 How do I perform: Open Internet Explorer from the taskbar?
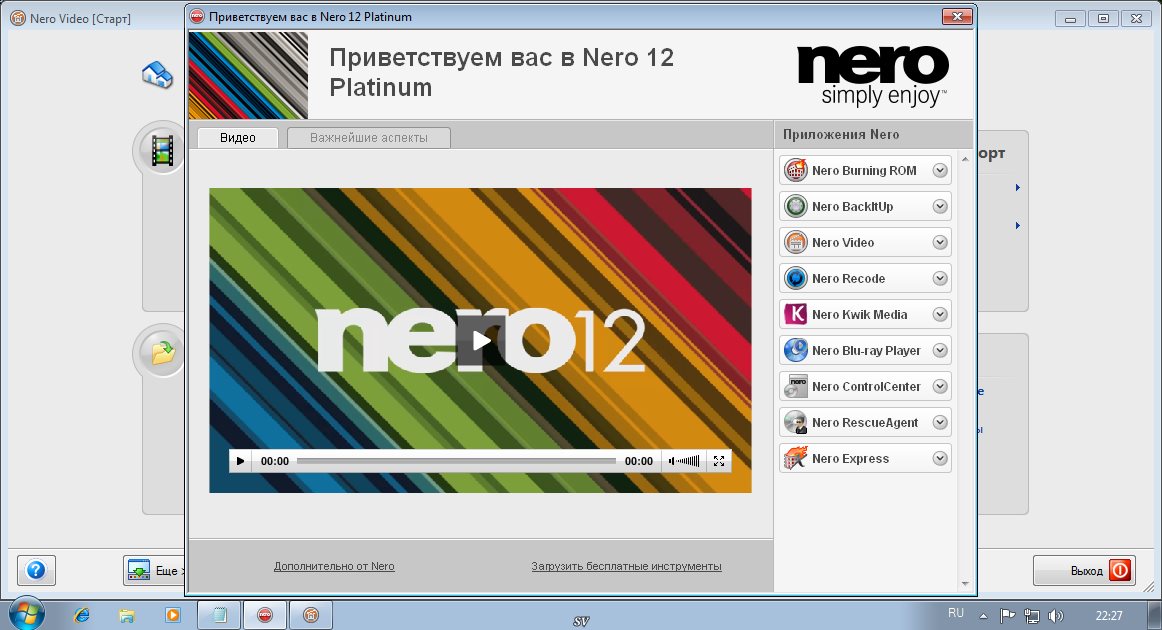pos(82,615)
